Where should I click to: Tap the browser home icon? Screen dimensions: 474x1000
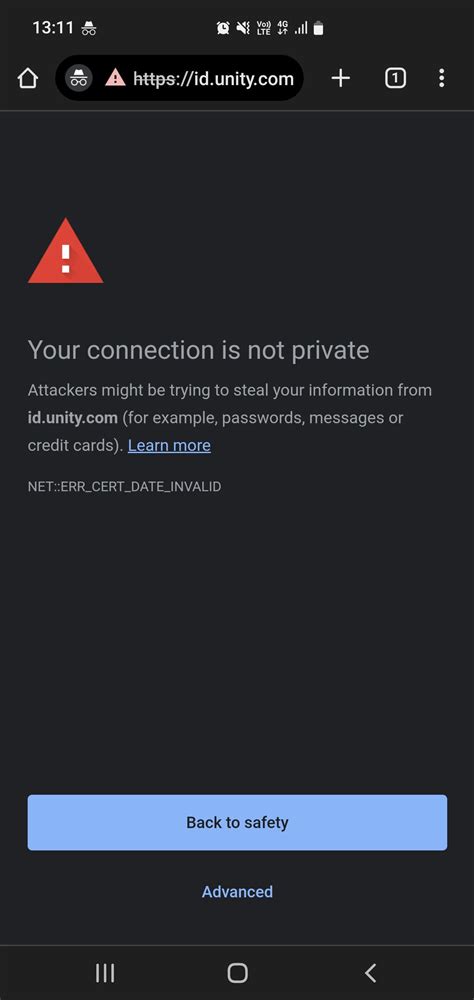(x=27, y=78)
